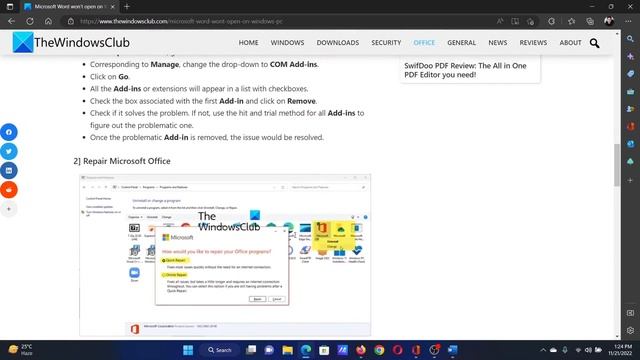Open the Microsoft 365 icon in Edge sidebar
This screenshot has height=360, width=640.
click(630, 127)
